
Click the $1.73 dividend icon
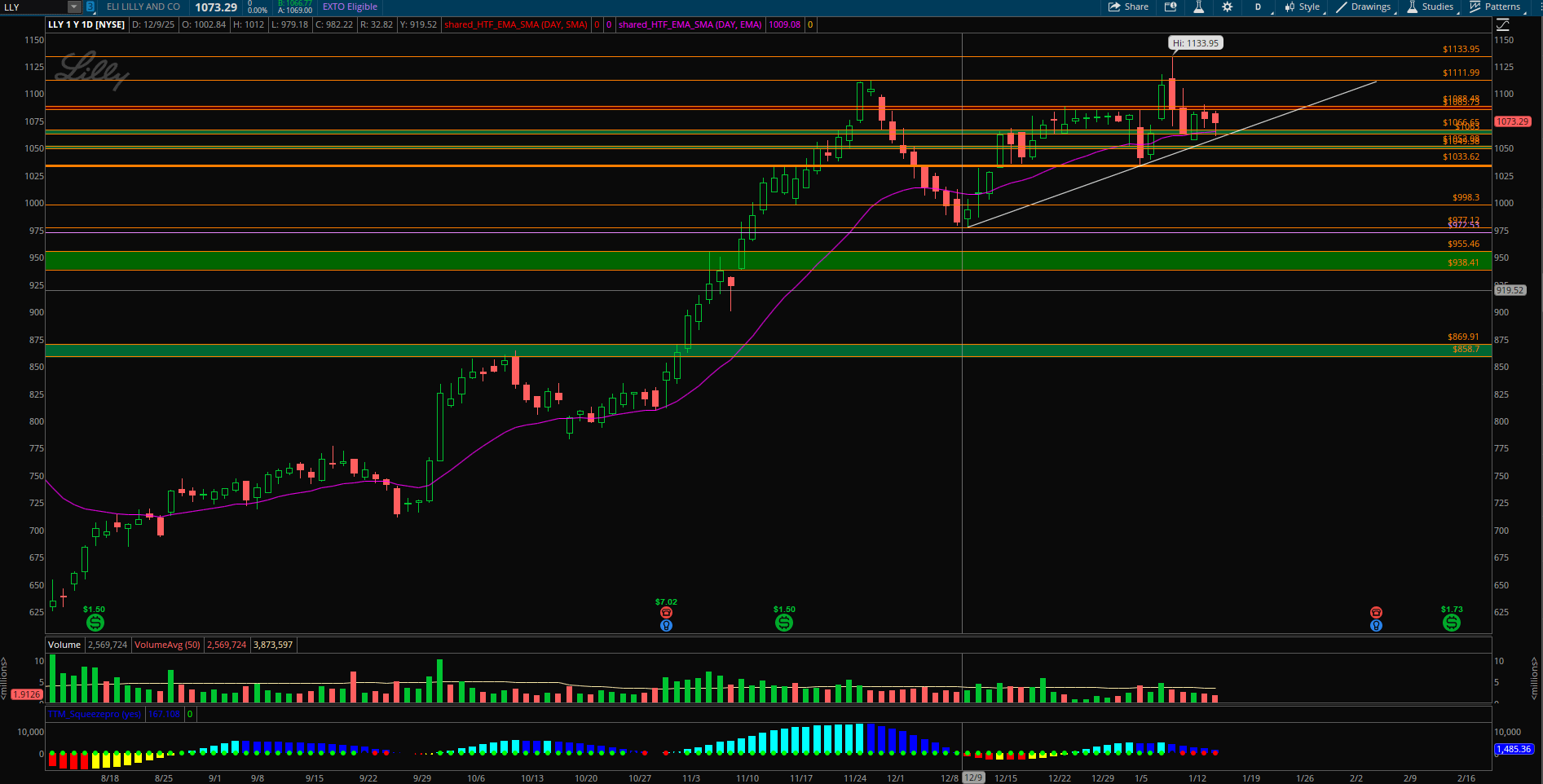[x=1451, y=623]
